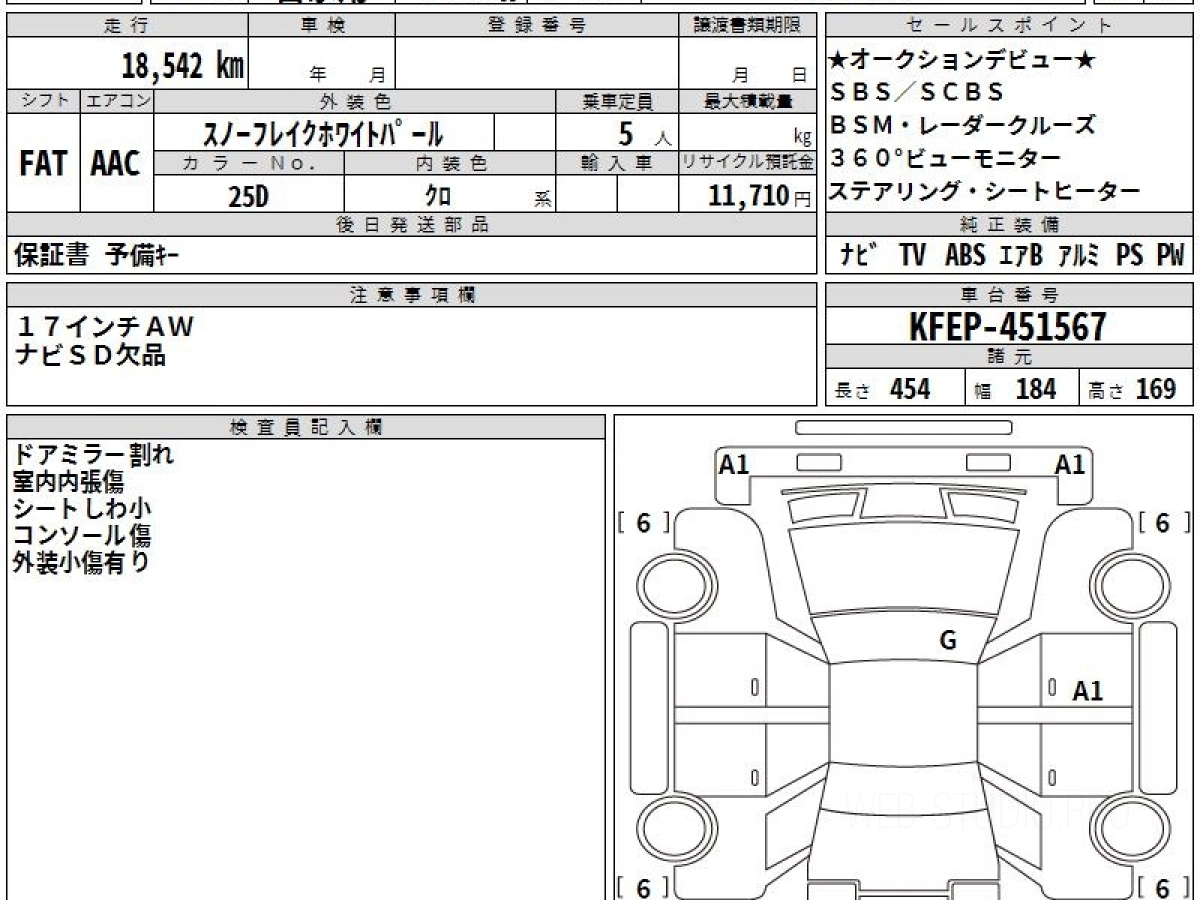Click the exterior color "スノーフレイクホワイトパール"
This screenshot has height=900, width=1200.
pyautogui.click(x=324, y=133)
